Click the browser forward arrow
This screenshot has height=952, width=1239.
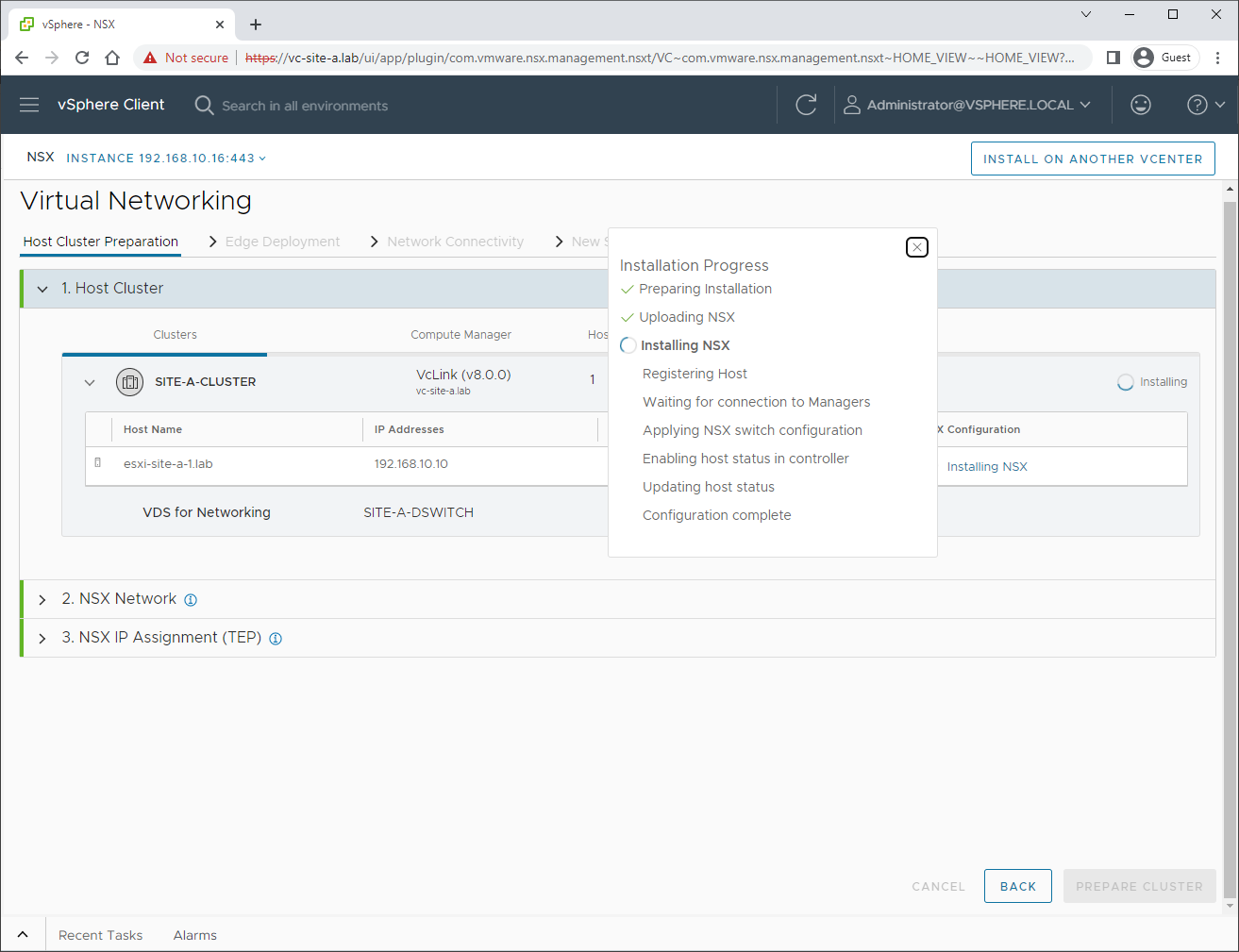(x=52, y=58)
